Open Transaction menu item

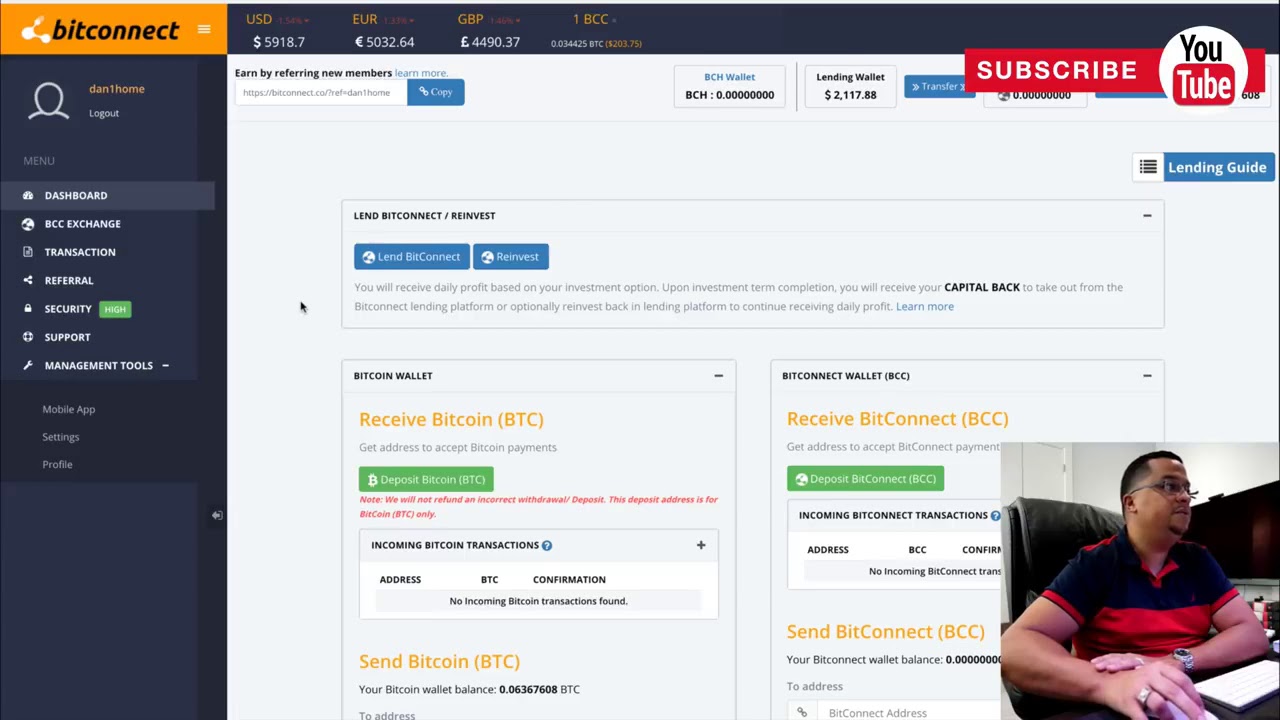tap(80, 252)
